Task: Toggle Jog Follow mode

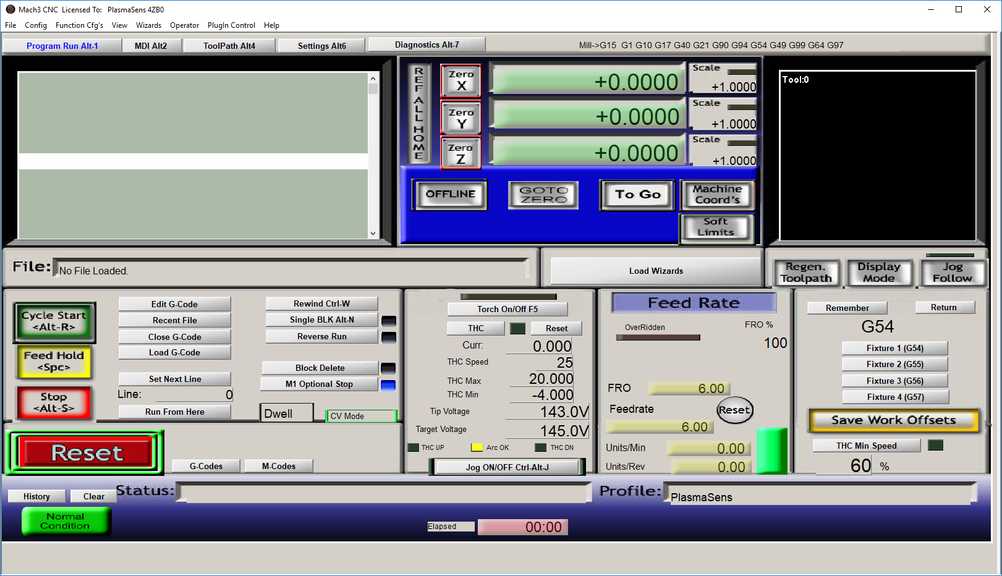Action: coord(952,271)
